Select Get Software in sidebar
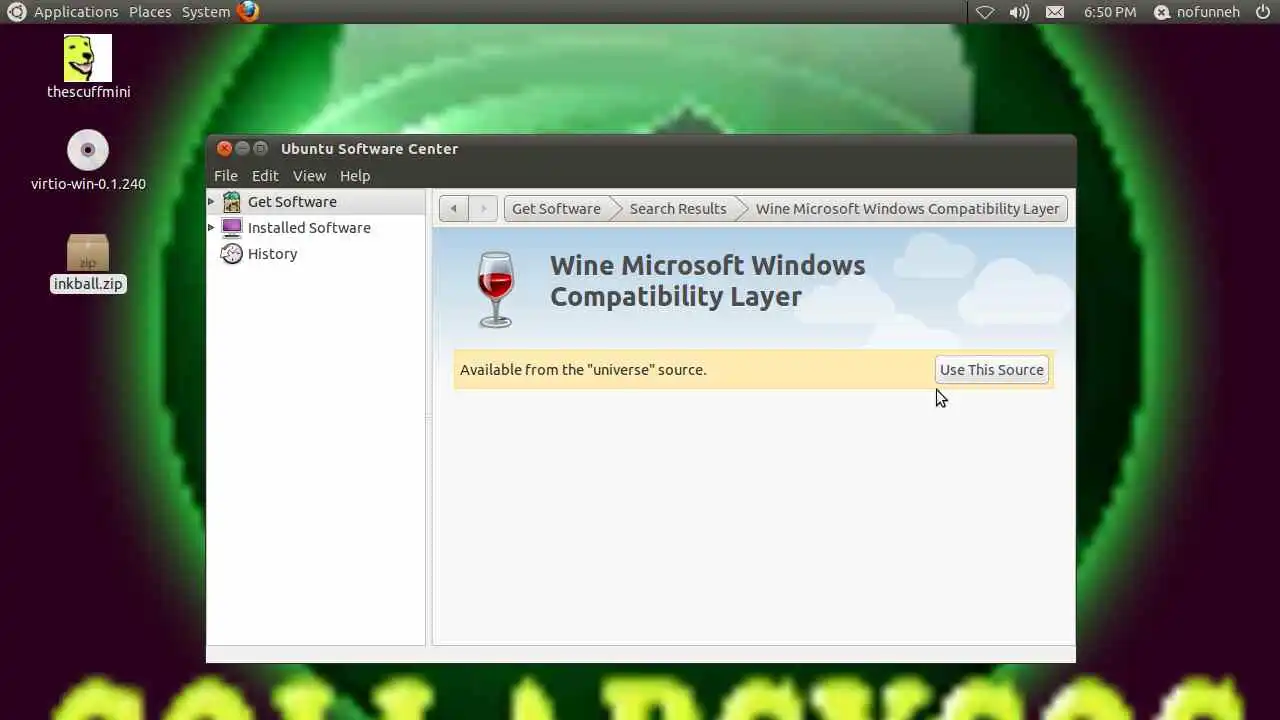 pos(316,202)
